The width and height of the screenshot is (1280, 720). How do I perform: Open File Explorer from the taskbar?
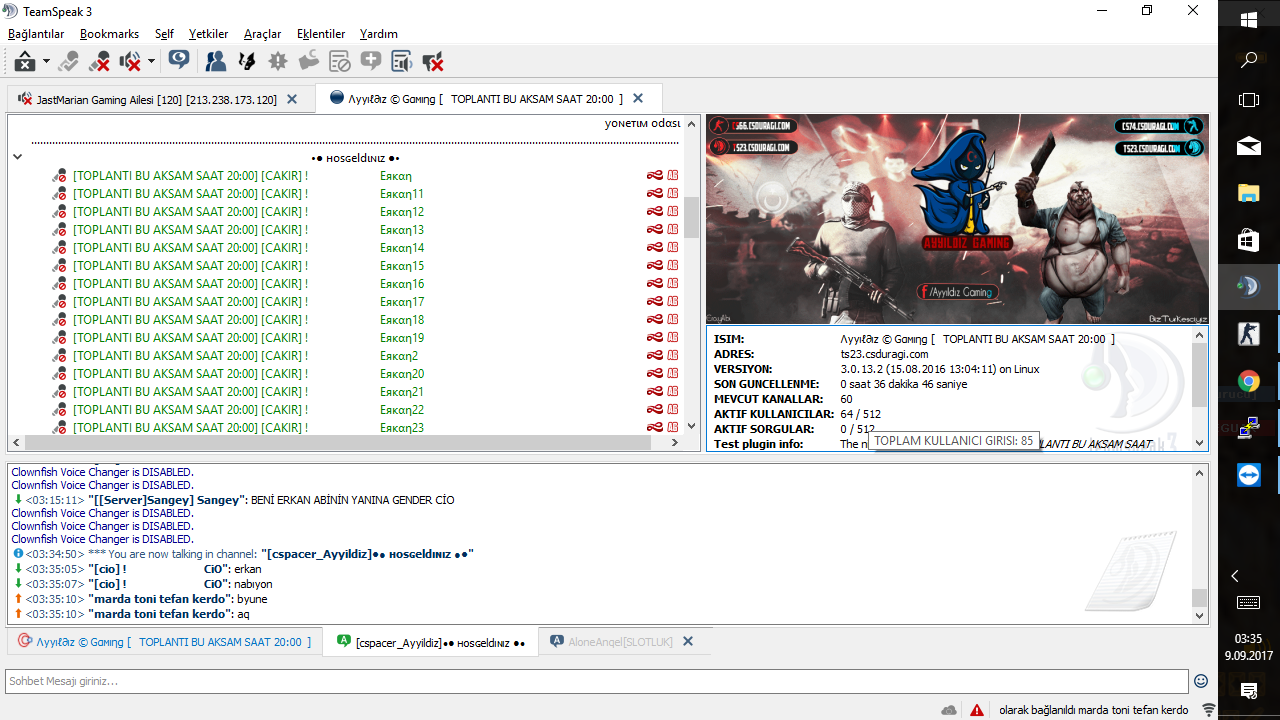(x=1248, y=193)
